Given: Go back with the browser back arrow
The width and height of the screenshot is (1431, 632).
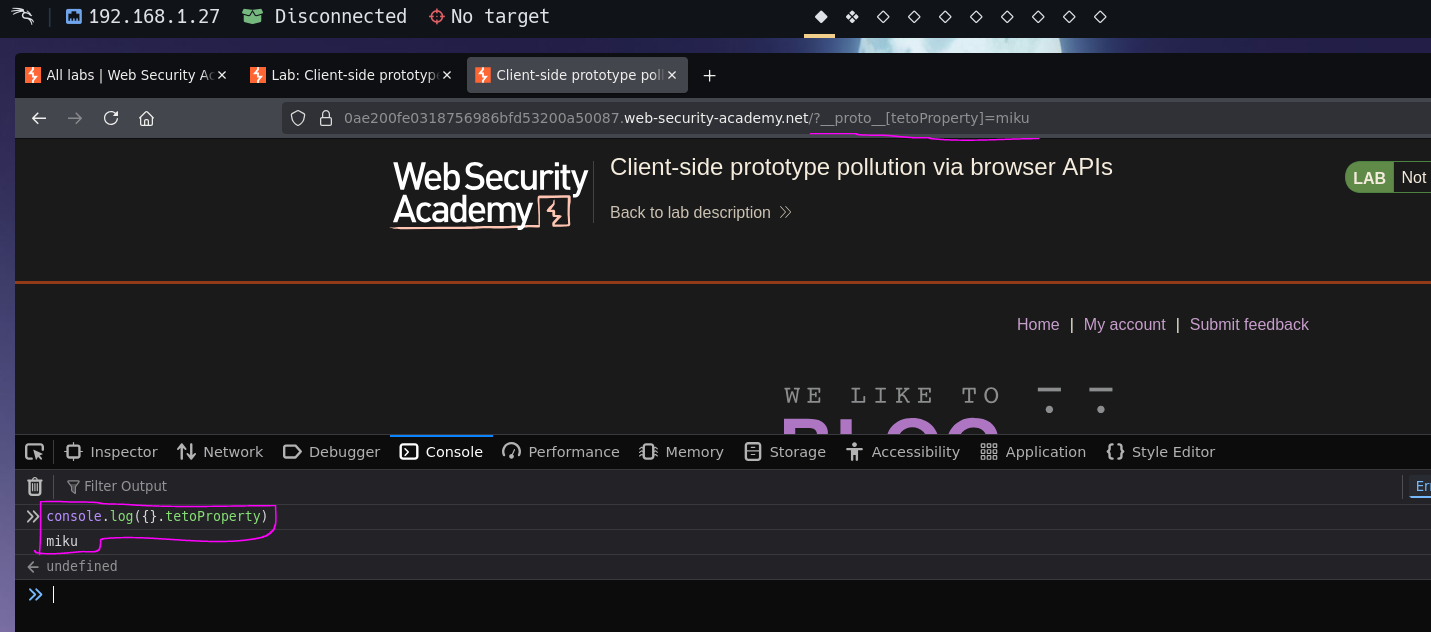Looking at the screenshot, I should point(39,118).
